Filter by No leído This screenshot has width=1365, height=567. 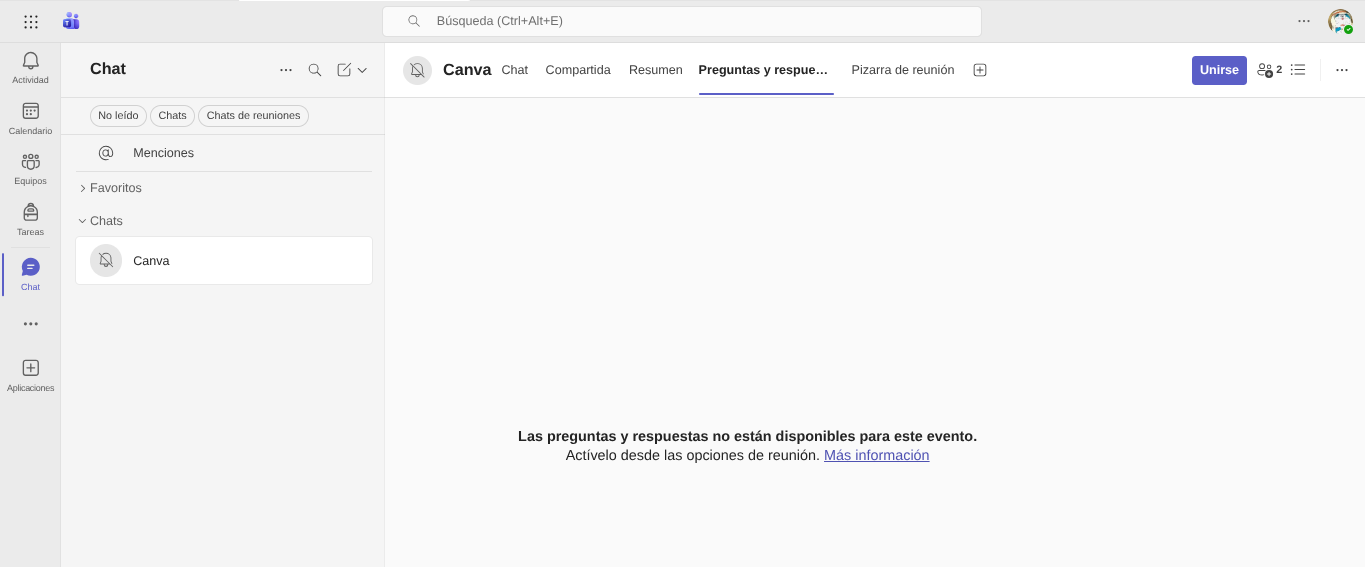point(118,116)
